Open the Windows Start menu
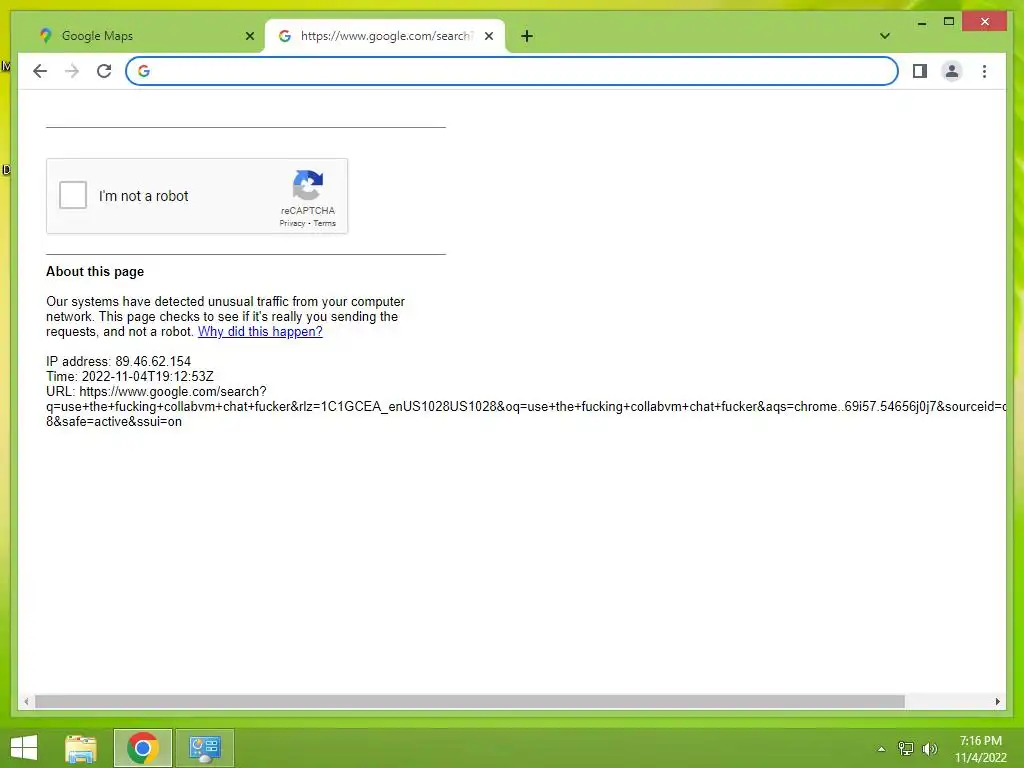 click(x=24, y=748)
